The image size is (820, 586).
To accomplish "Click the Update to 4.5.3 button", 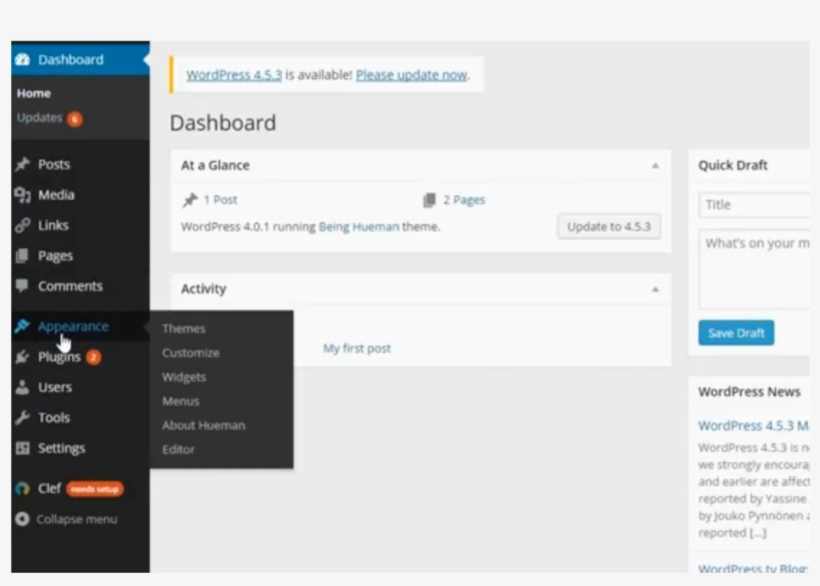I will coord(609,226).
